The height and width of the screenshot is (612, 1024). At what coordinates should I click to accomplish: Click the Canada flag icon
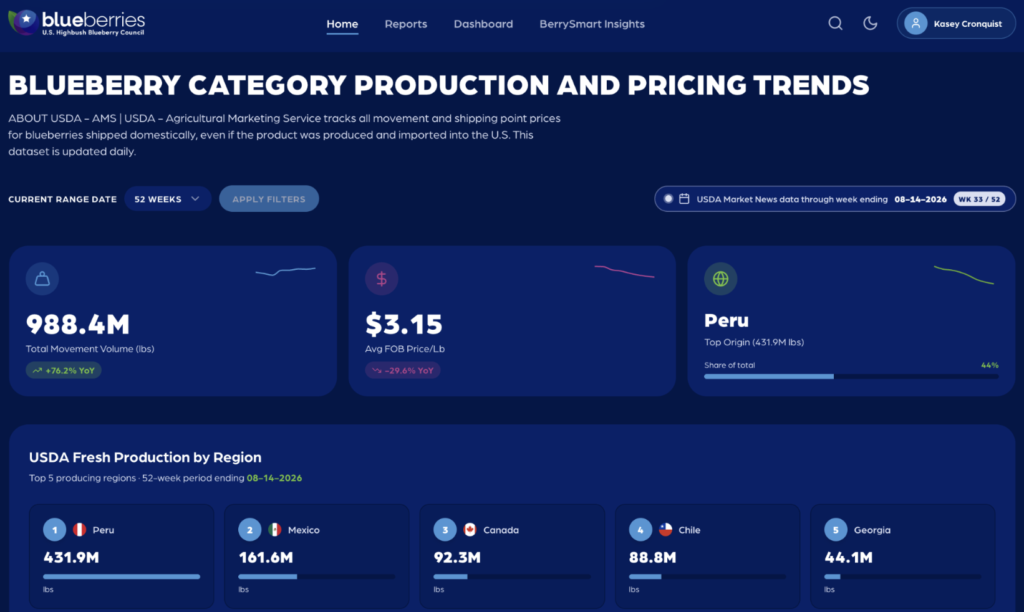(x=470, y=530)
